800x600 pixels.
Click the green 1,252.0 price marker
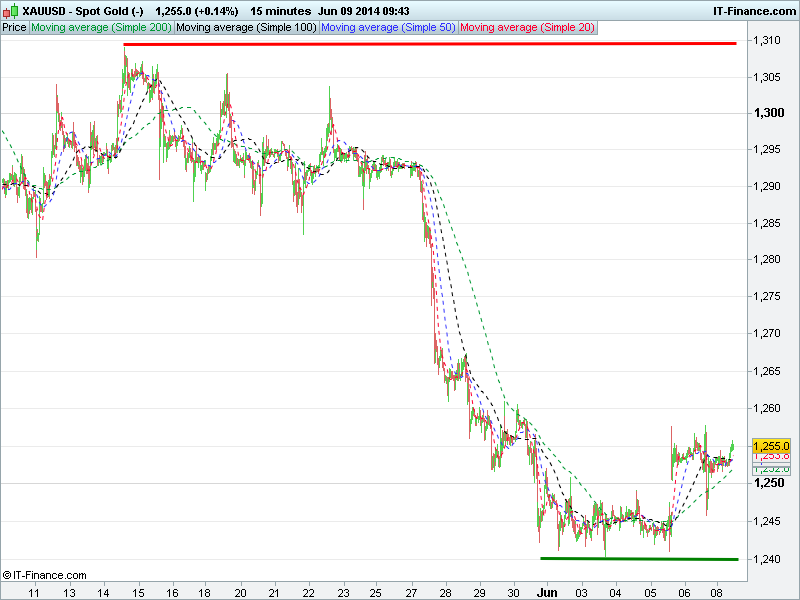click(770, 469)
